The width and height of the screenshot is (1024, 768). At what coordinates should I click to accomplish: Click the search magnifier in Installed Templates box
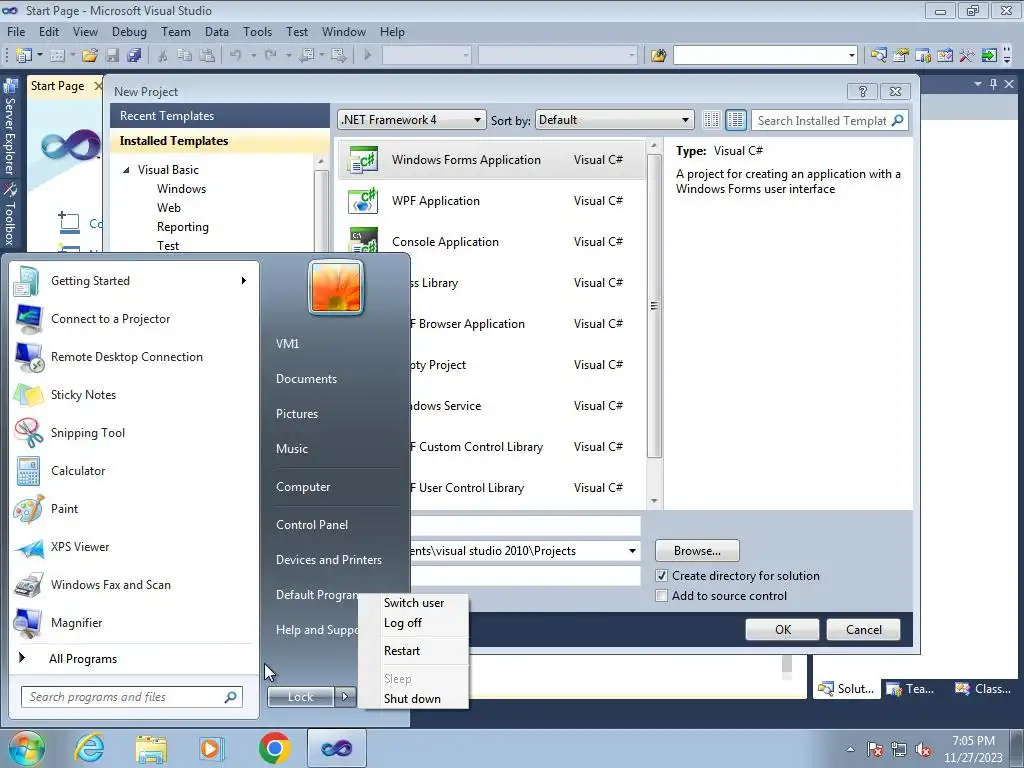coord(897,120)
